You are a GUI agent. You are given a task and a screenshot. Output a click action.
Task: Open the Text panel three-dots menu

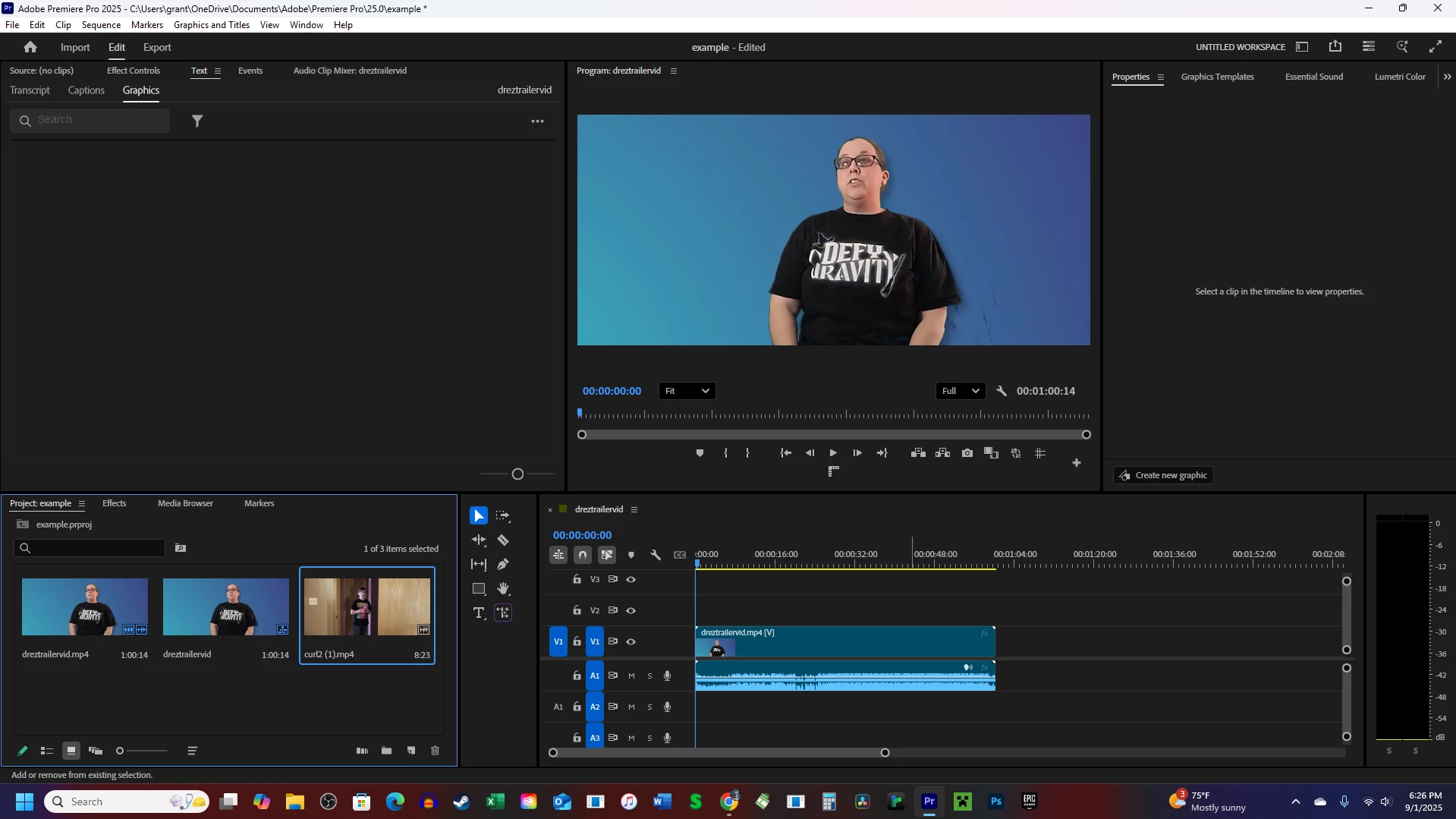click(538, 121)
